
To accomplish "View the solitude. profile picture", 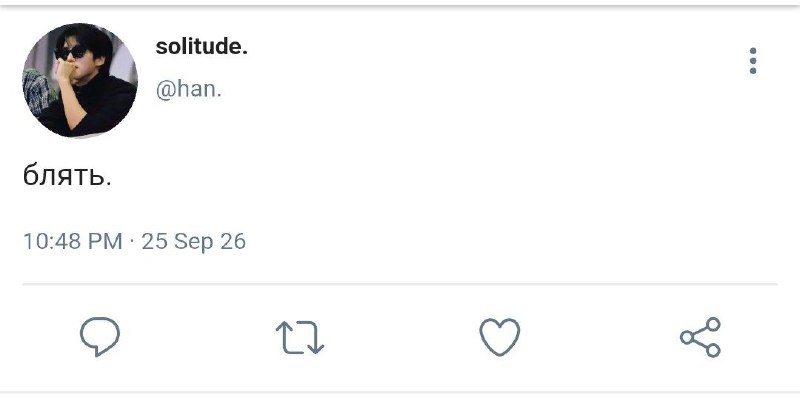I will (x=80, y=80).
